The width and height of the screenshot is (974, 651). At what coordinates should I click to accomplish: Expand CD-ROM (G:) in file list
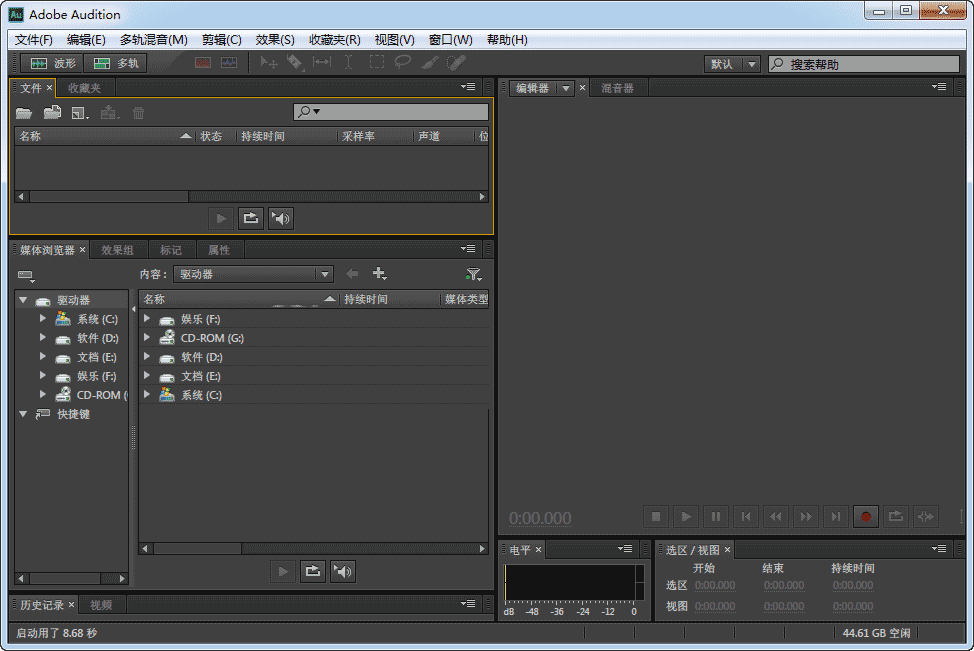[147, 337]
